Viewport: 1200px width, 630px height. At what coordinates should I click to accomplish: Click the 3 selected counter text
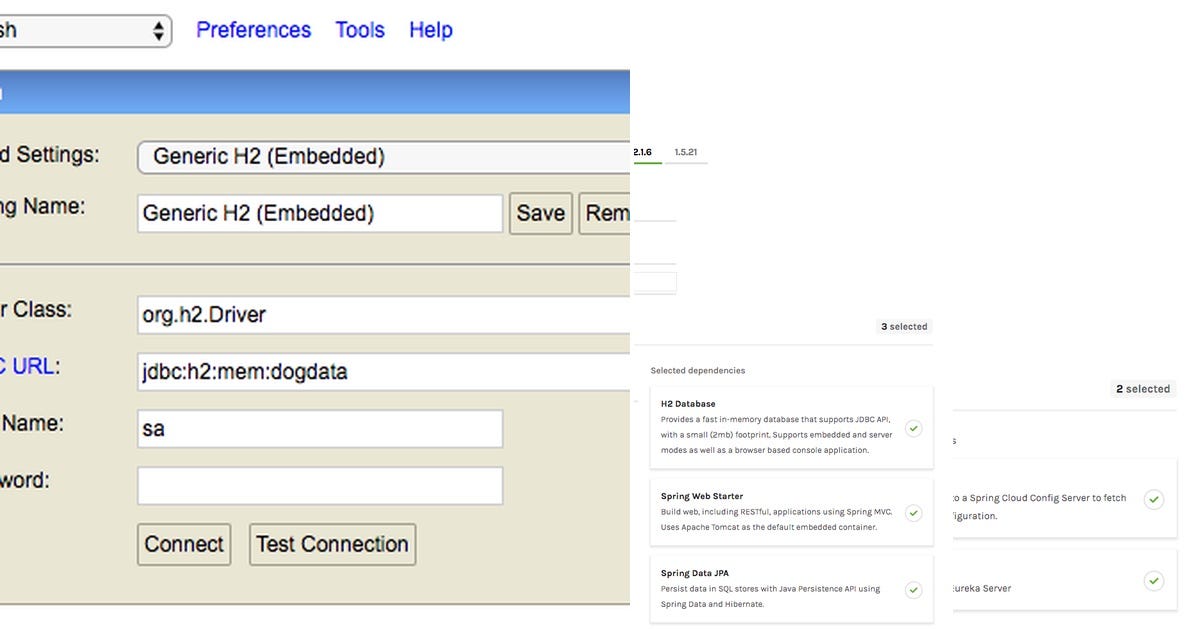click(x=904, y=327)
